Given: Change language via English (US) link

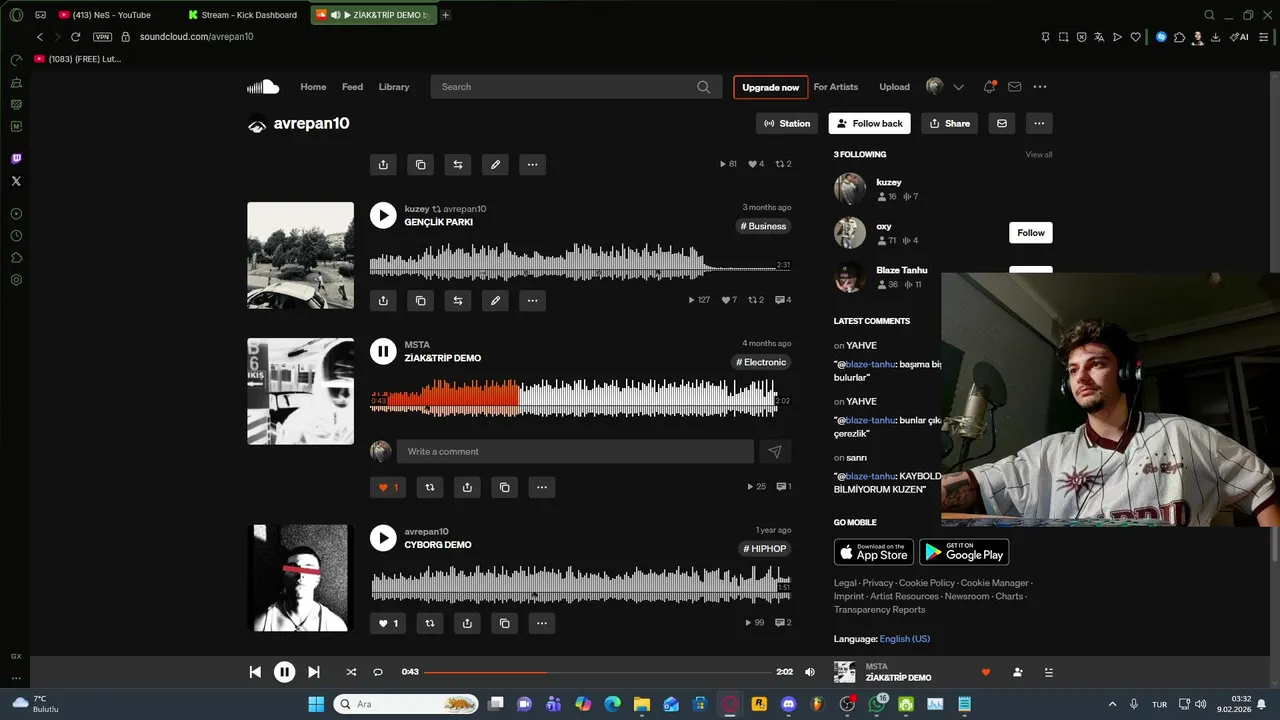Looking at the screenshot, I should (x=905, y=639).
